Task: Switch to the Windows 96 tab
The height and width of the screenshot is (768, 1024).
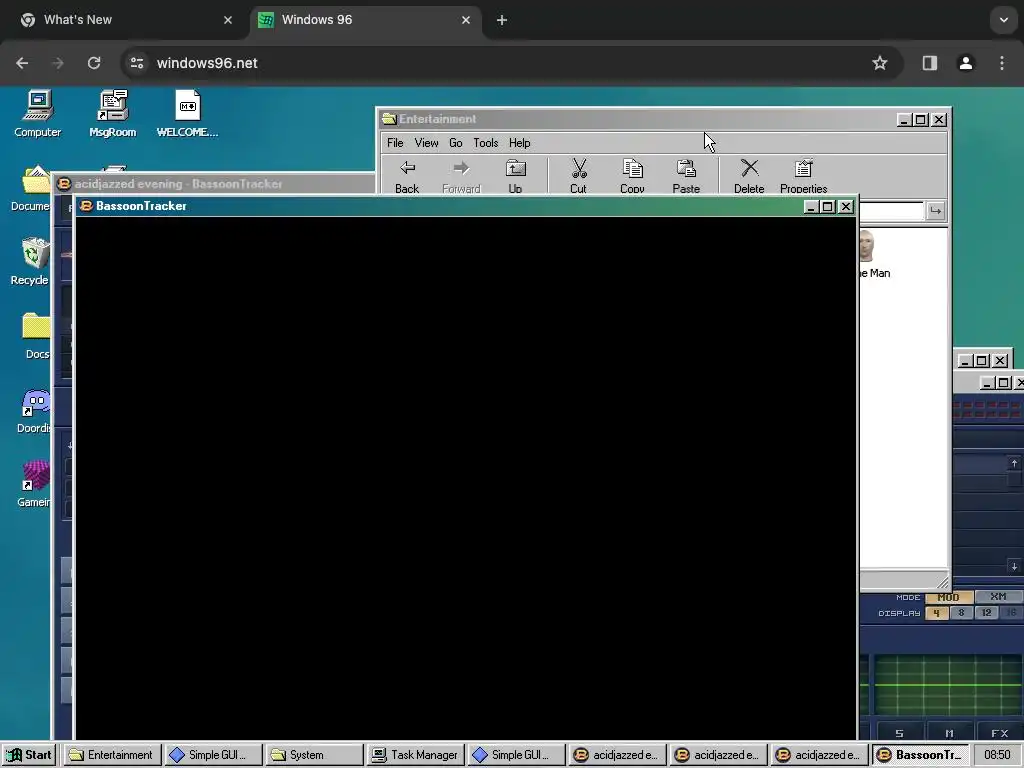Action: click(x=366, y=20)
